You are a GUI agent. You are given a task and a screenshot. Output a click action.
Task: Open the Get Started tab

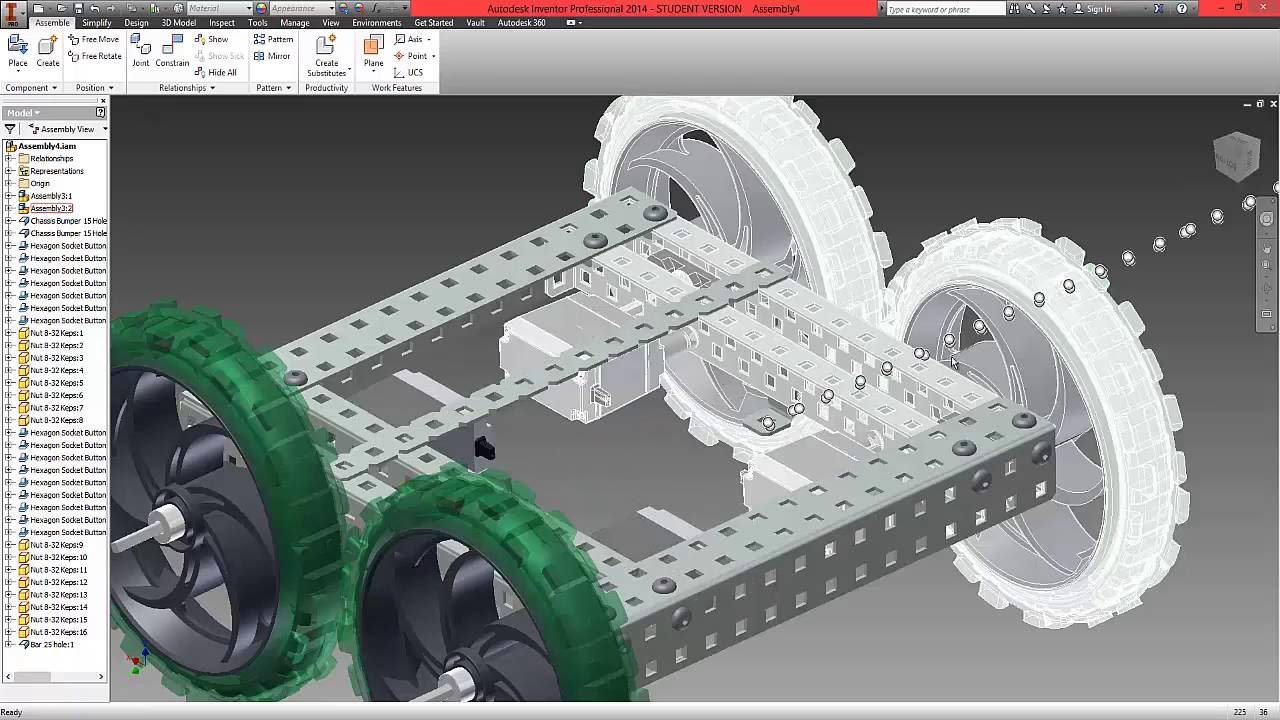point(434,23)
